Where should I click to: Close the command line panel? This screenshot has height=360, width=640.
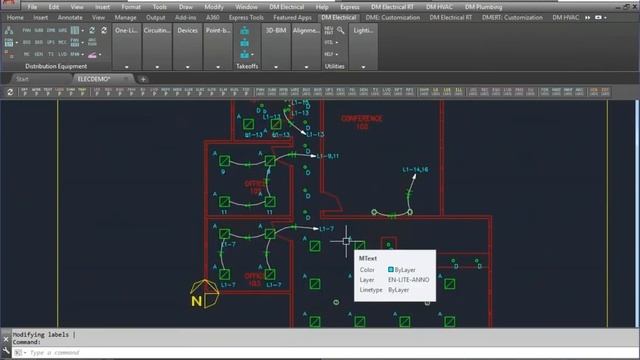point(6,339)
